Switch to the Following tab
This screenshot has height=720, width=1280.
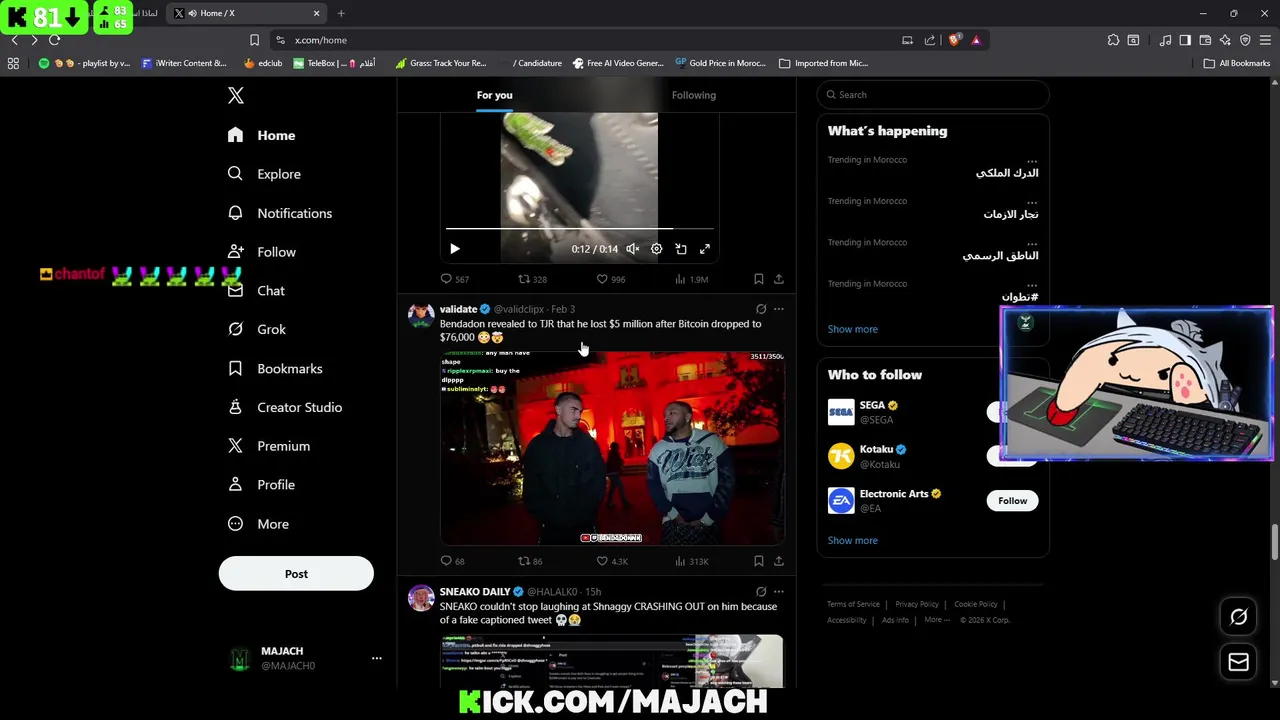click(694, 95)
